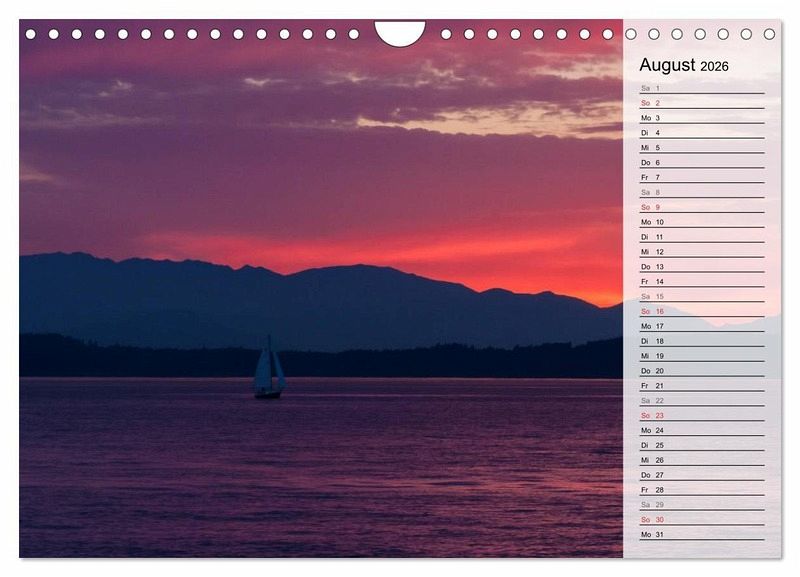Select the "Mo 31" date row
The width and height of the screenshot is (800, 577).
point(702,535)
